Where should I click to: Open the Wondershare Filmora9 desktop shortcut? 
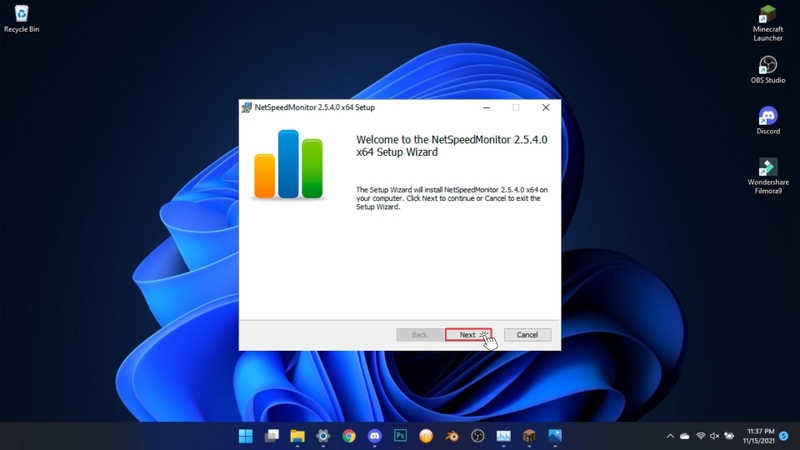click(x=768, y=176)
